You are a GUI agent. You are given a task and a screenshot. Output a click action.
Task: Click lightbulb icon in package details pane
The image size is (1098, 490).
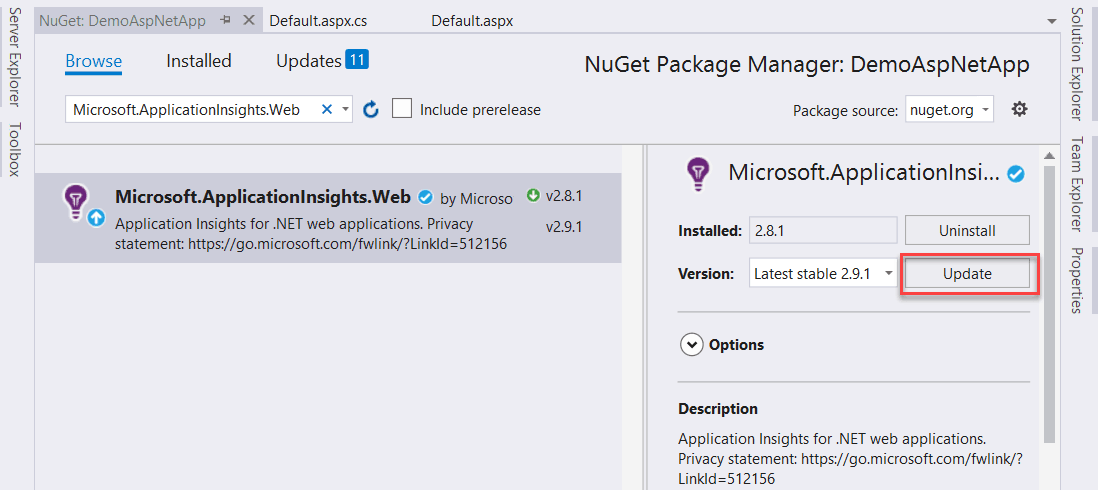(698, 172)
